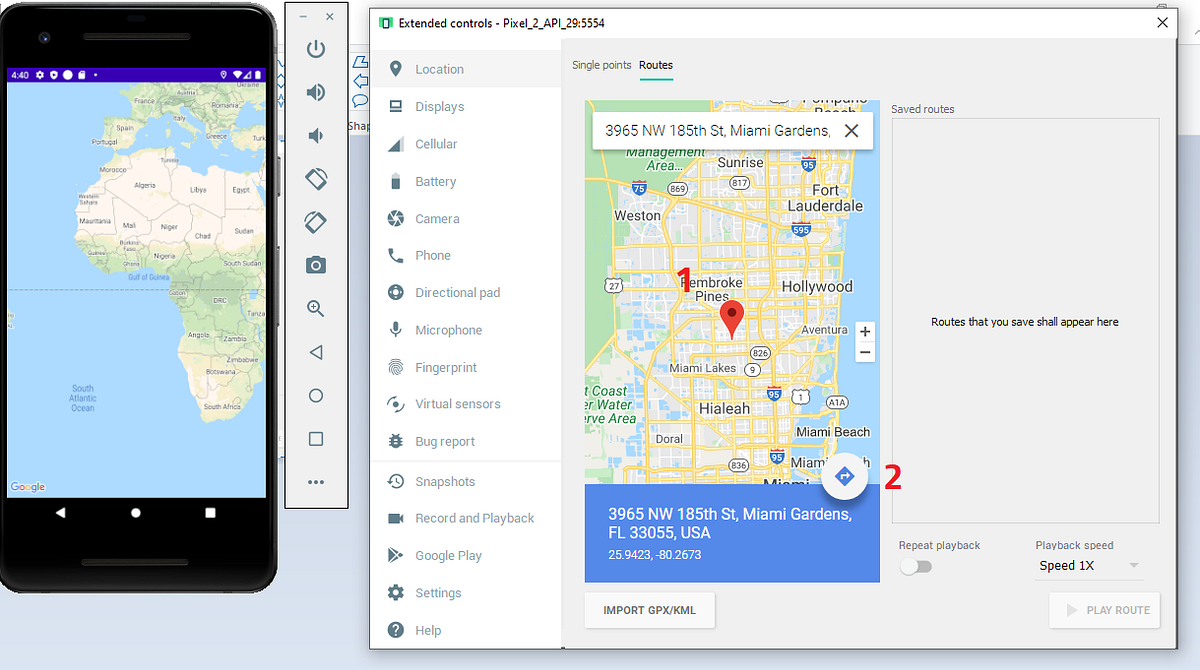The image size is (1200, 670).
Task: Clear the address search field with the X
Action: (851, 130)
